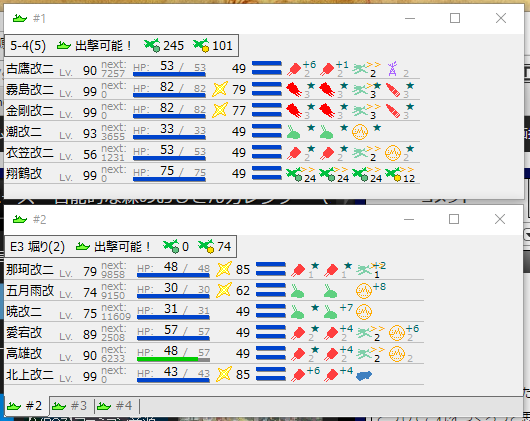Select ship 五月雨改

pyautogui.click(x=30, y=291)
